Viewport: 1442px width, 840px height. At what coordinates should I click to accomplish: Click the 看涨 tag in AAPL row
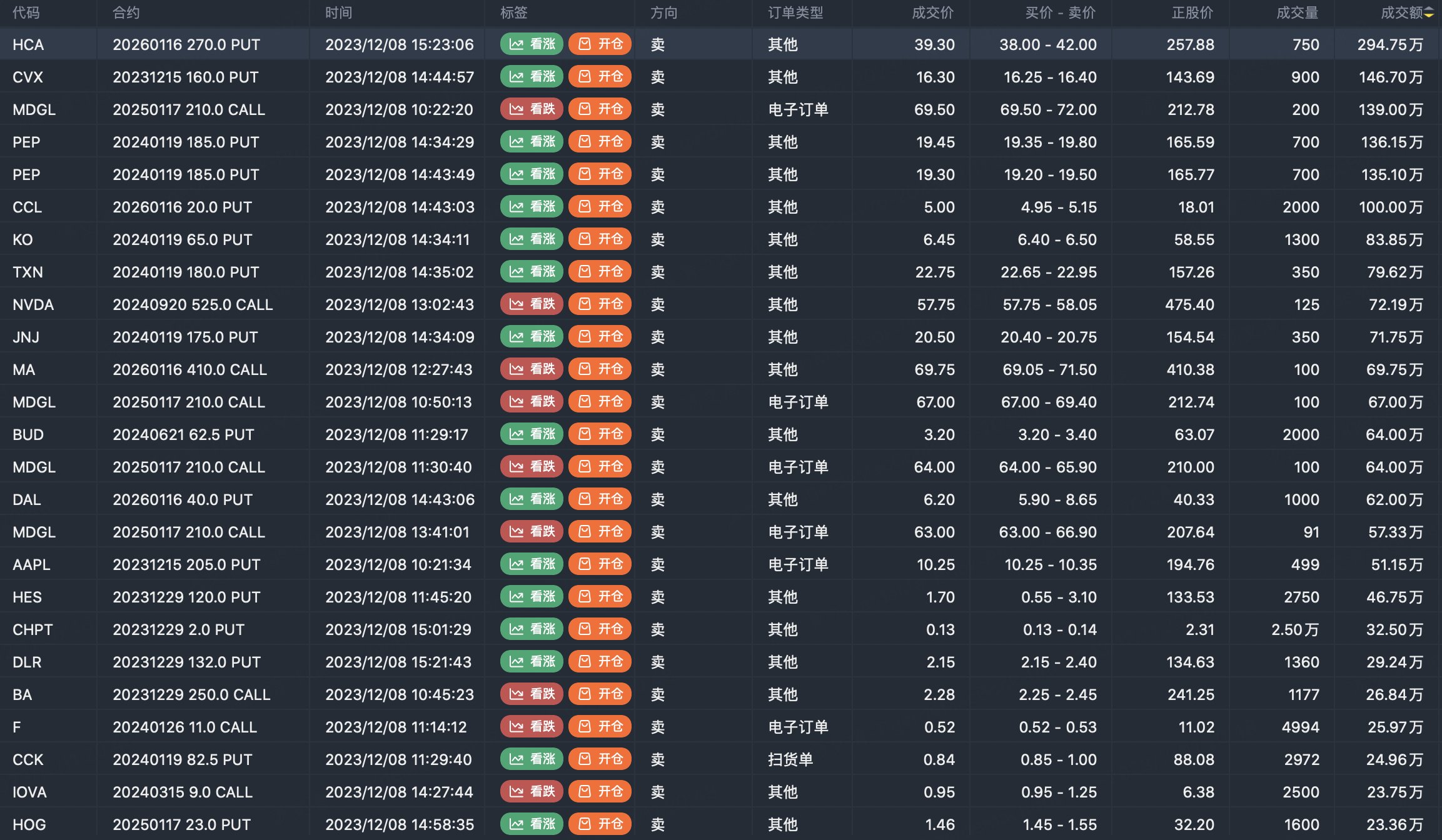point(532,564)
